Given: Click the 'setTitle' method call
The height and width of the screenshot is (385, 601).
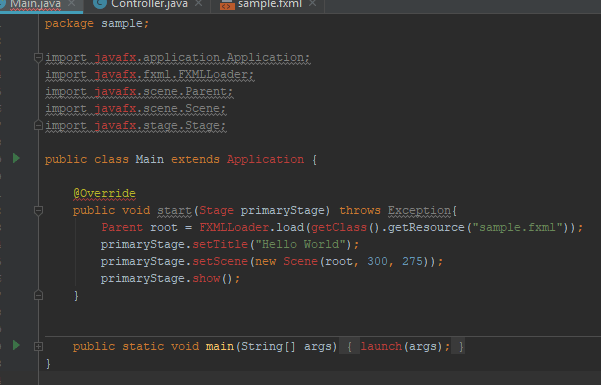Looking at the screenshot, I should click(220, 244).
